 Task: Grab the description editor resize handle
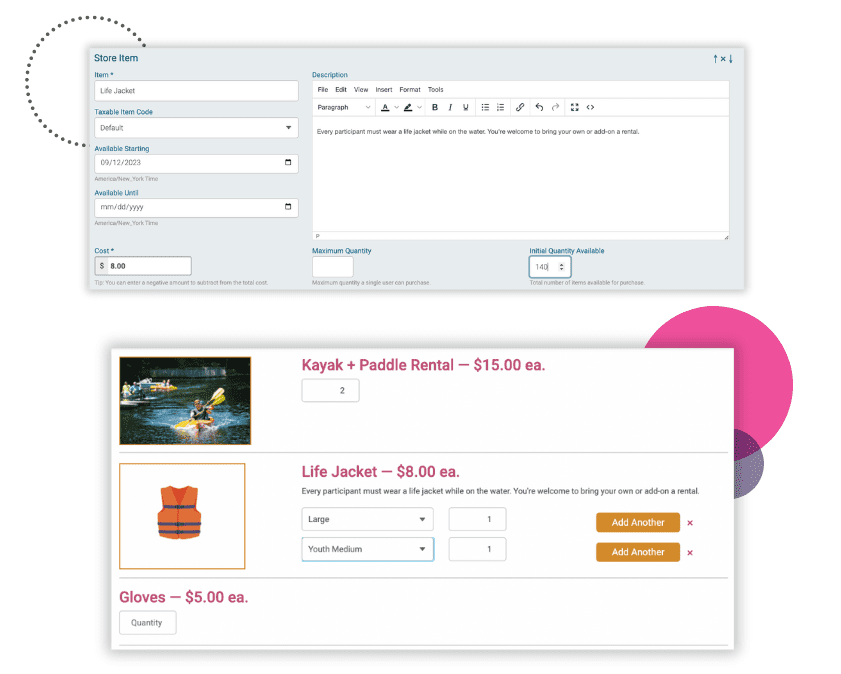(x=726, y=236)
